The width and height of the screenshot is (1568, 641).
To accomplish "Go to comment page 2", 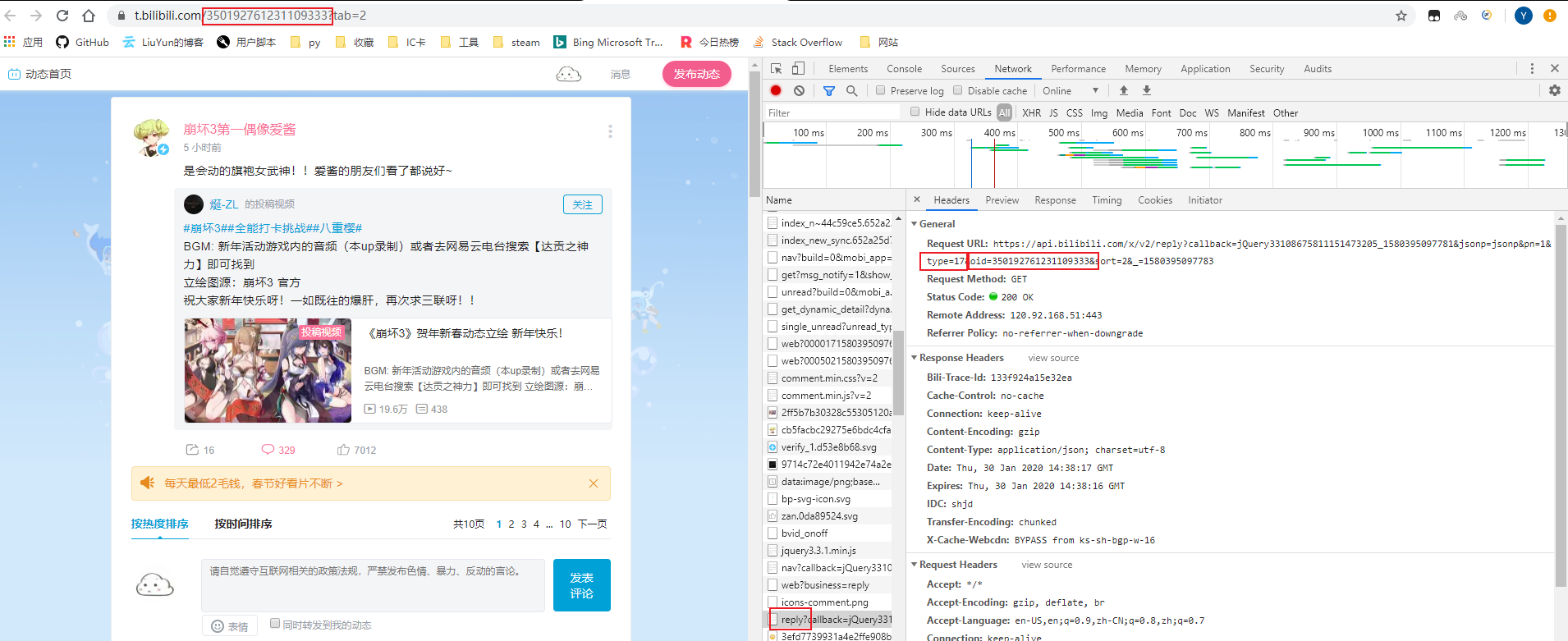I will (511, 524).
